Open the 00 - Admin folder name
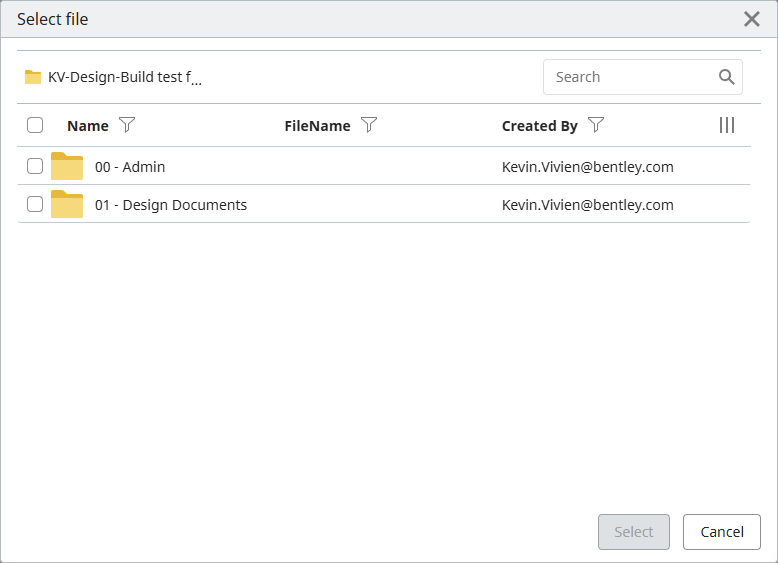This screenshot has width=778, height=563. click(x=130, y=167)
